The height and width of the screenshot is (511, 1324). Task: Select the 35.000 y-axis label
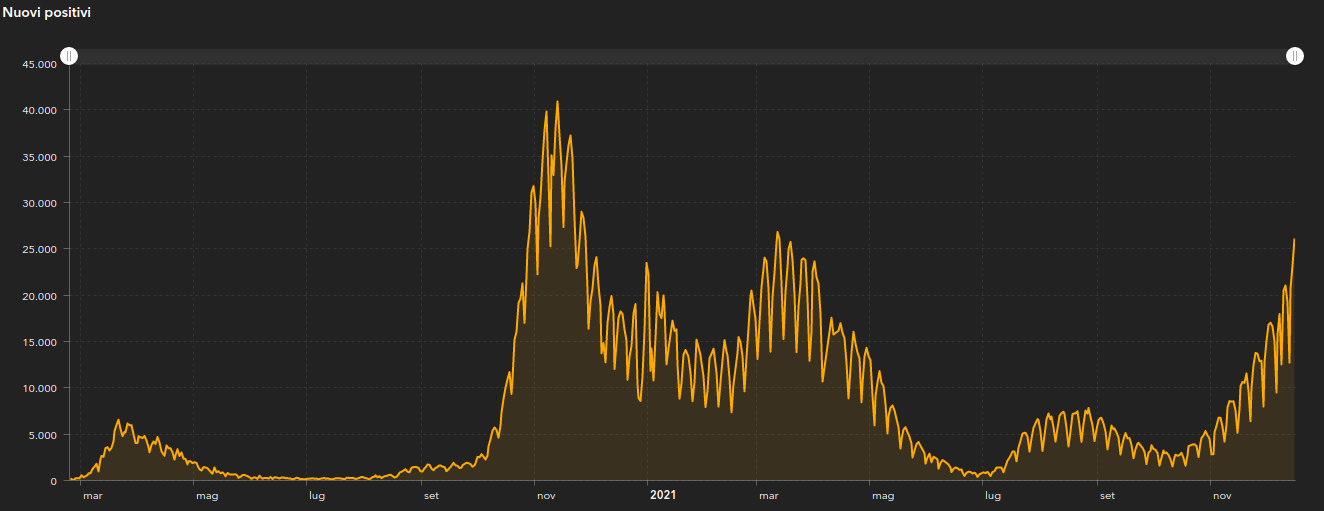coord(39,157)
